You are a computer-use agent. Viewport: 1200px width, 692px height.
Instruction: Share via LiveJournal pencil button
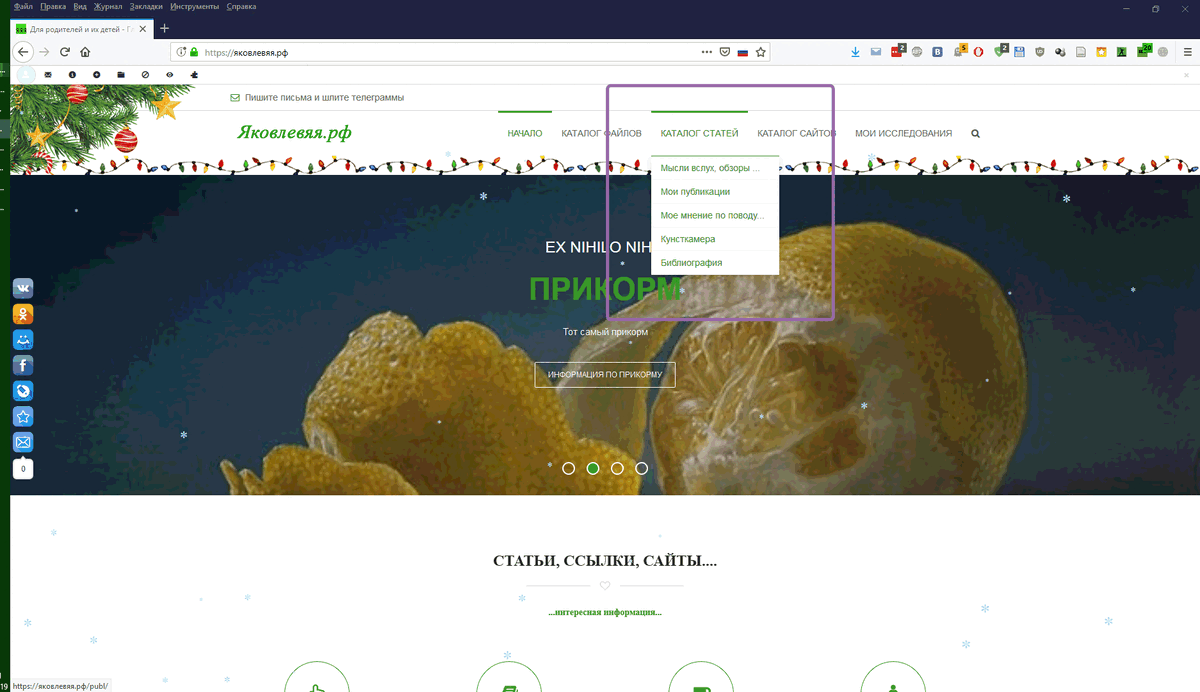[23, 391]
